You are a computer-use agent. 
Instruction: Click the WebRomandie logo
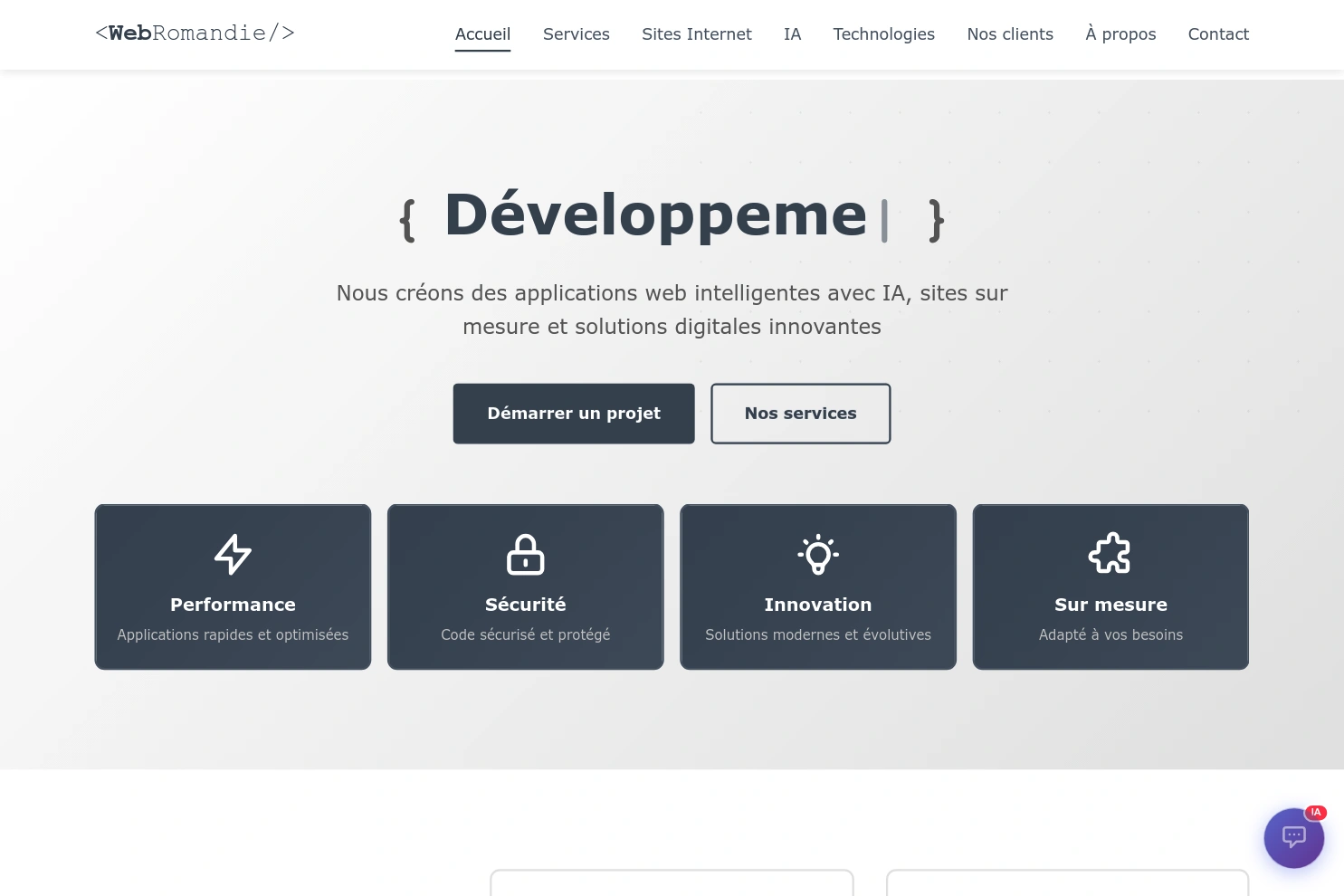coord(195,33)
